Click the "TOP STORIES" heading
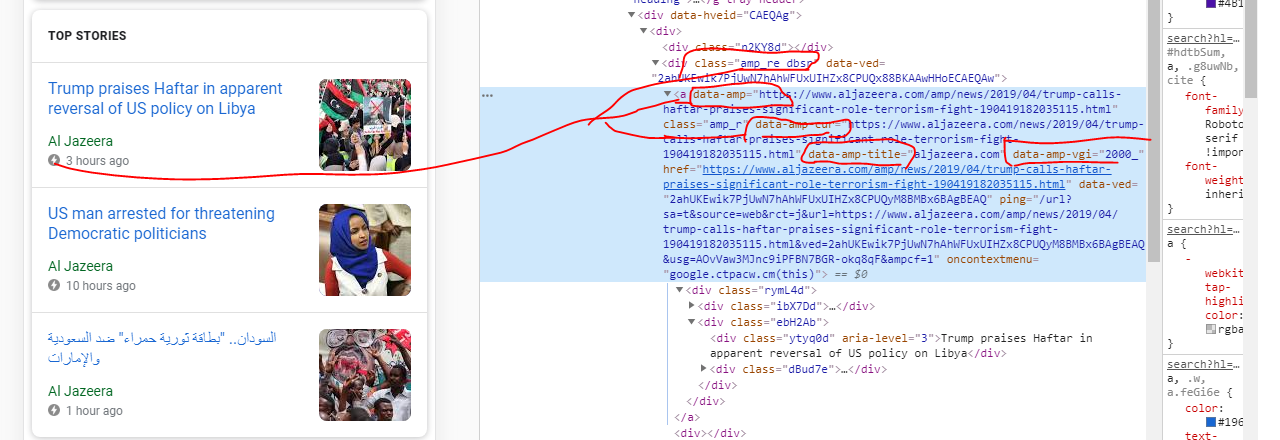This screenshot has width=1280, height=440. coord(87,36)
